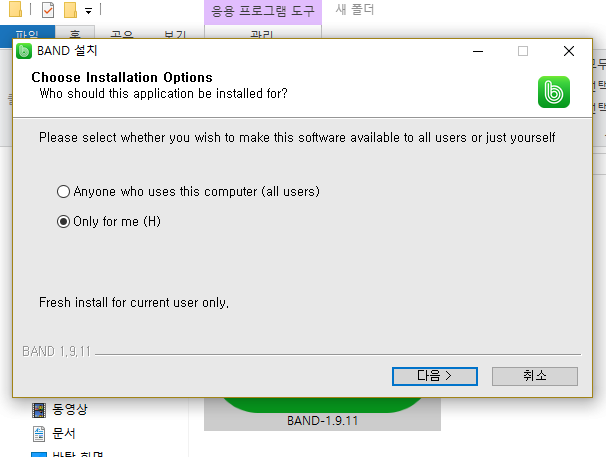The height and width of the screenshot is (457, 606).
Task: Click the properties checkmark icon in Explorer toolbar
Action: click(48, 10)
